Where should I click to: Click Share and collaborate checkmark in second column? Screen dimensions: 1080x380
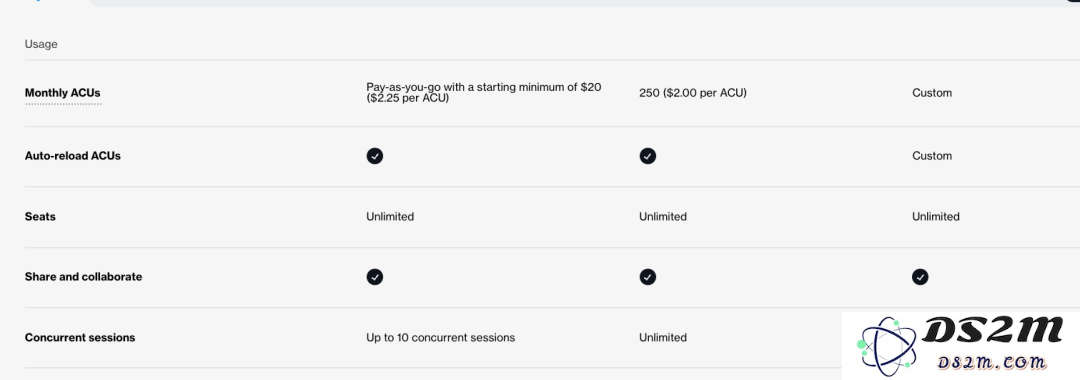tap(647, 277)
